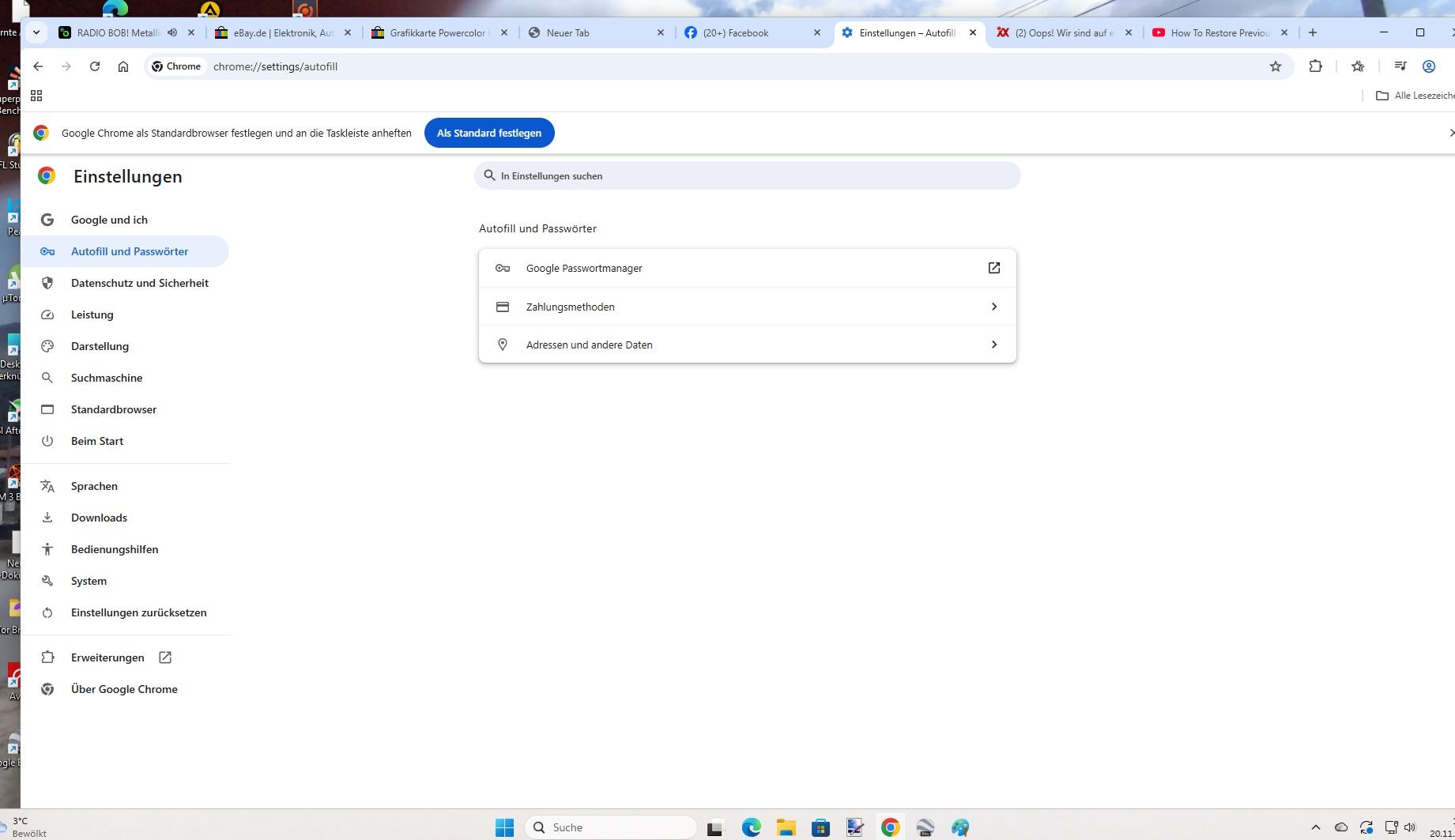1455x840 pixels.
Task: Open Microsoft Edge from the taskbar
Action: point(751,827)
